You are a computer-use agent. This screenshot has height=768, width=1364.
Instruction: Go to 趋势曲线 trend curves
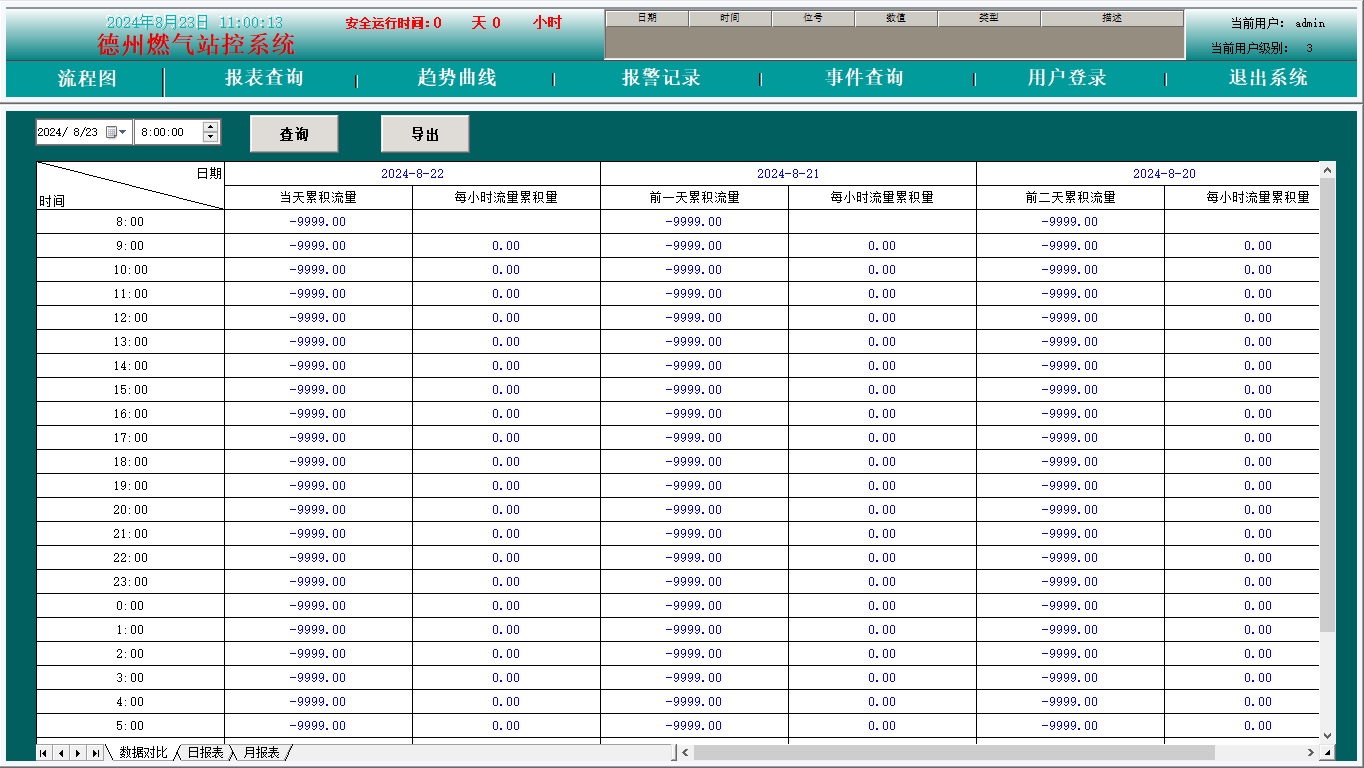tap(457, 78)
